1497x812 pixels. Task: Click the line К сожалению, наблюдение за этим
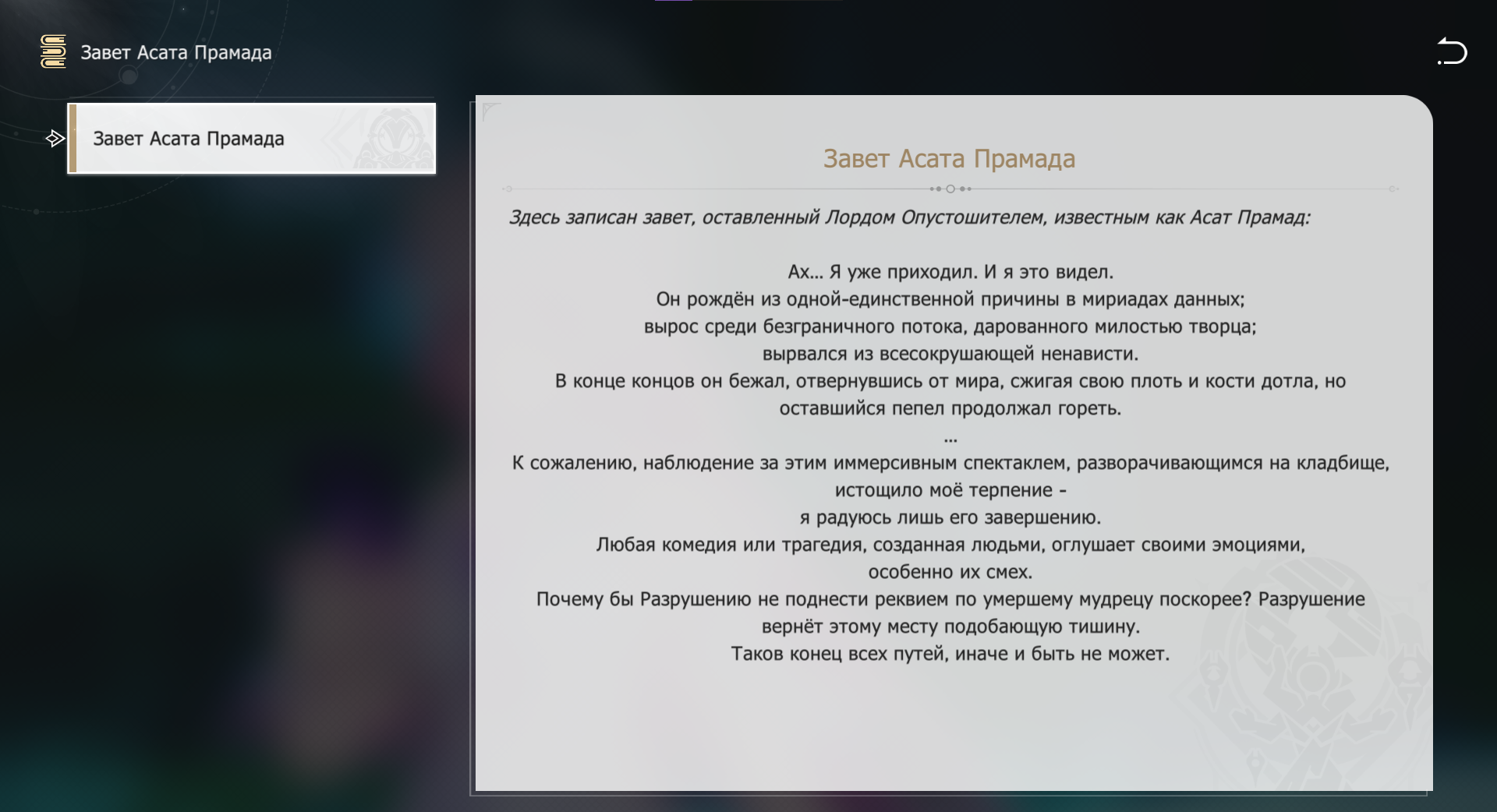coord(950,463)
